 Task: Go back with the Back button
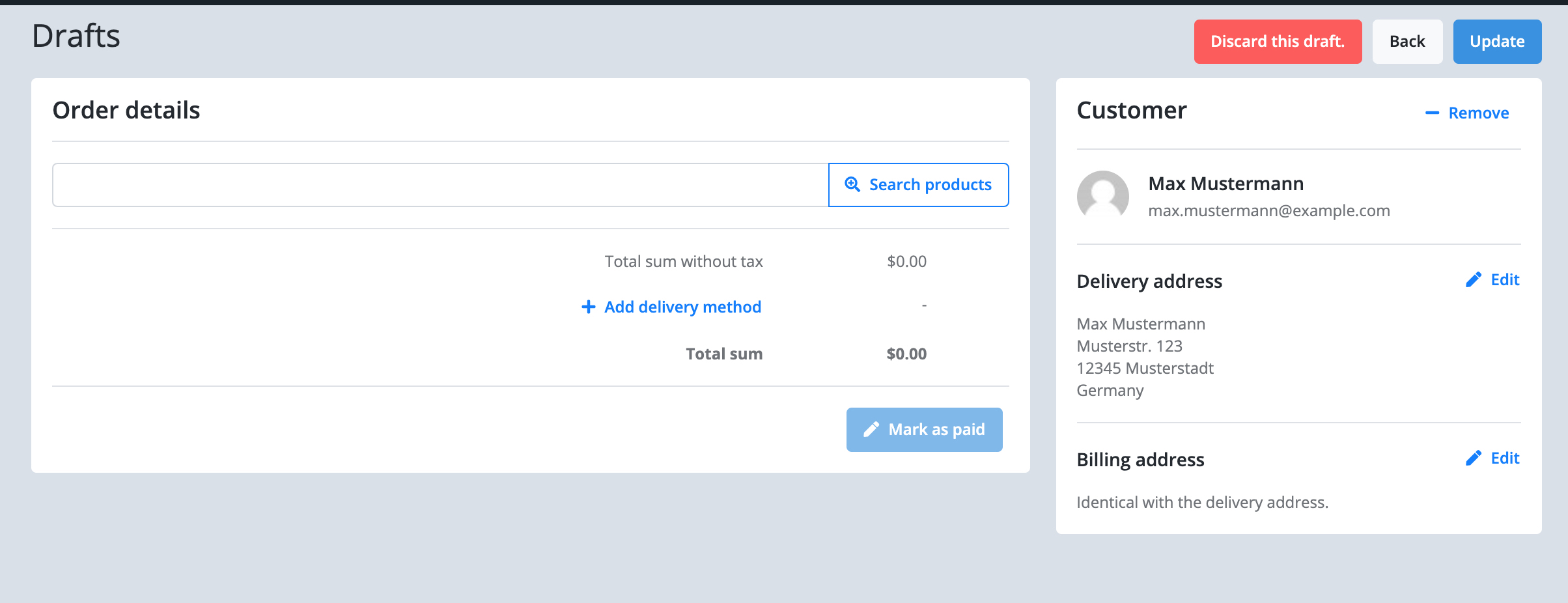(1407, 42)
